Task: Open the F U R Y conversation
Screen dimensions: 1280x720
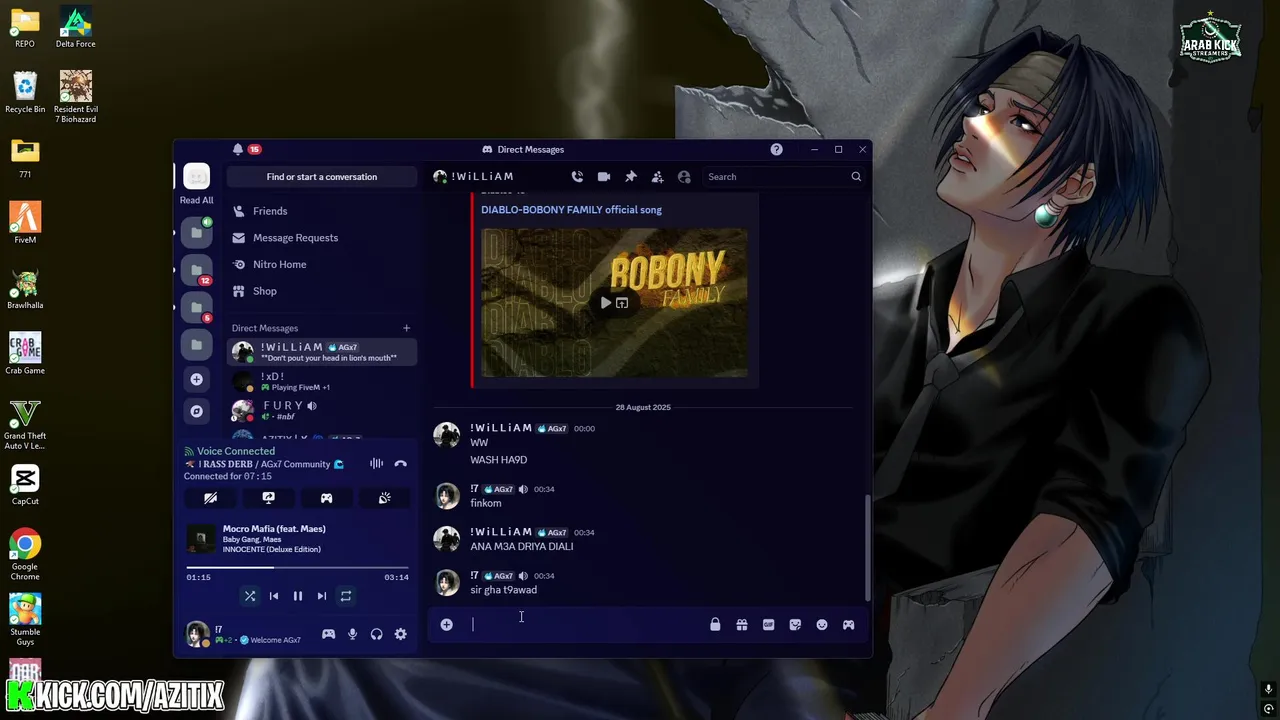Action: tap(322, 410)
